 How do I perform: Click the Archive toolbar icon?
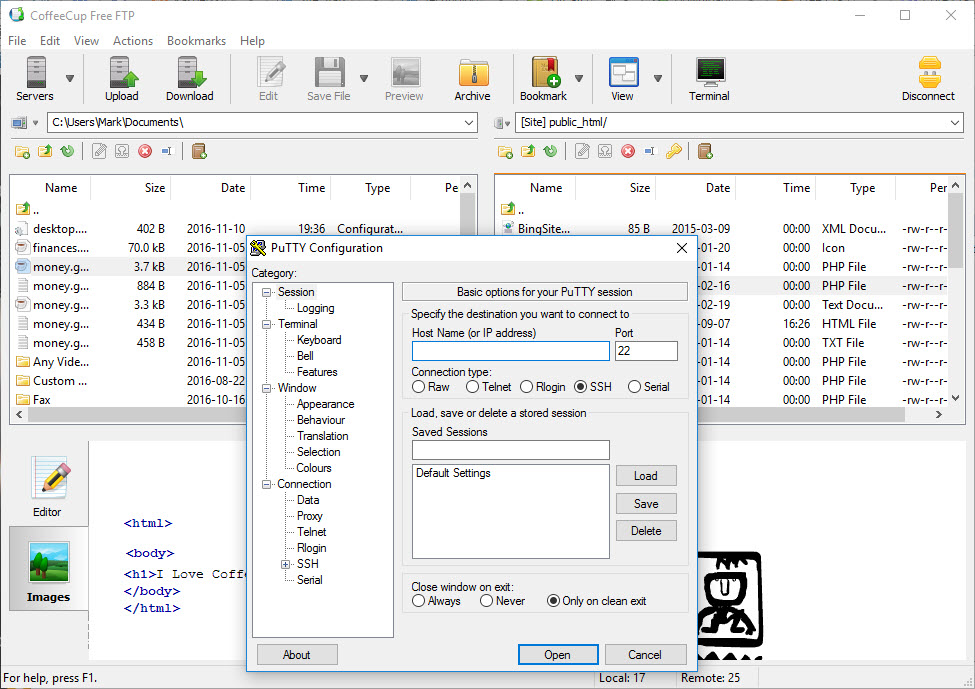[x=473, y=78]
